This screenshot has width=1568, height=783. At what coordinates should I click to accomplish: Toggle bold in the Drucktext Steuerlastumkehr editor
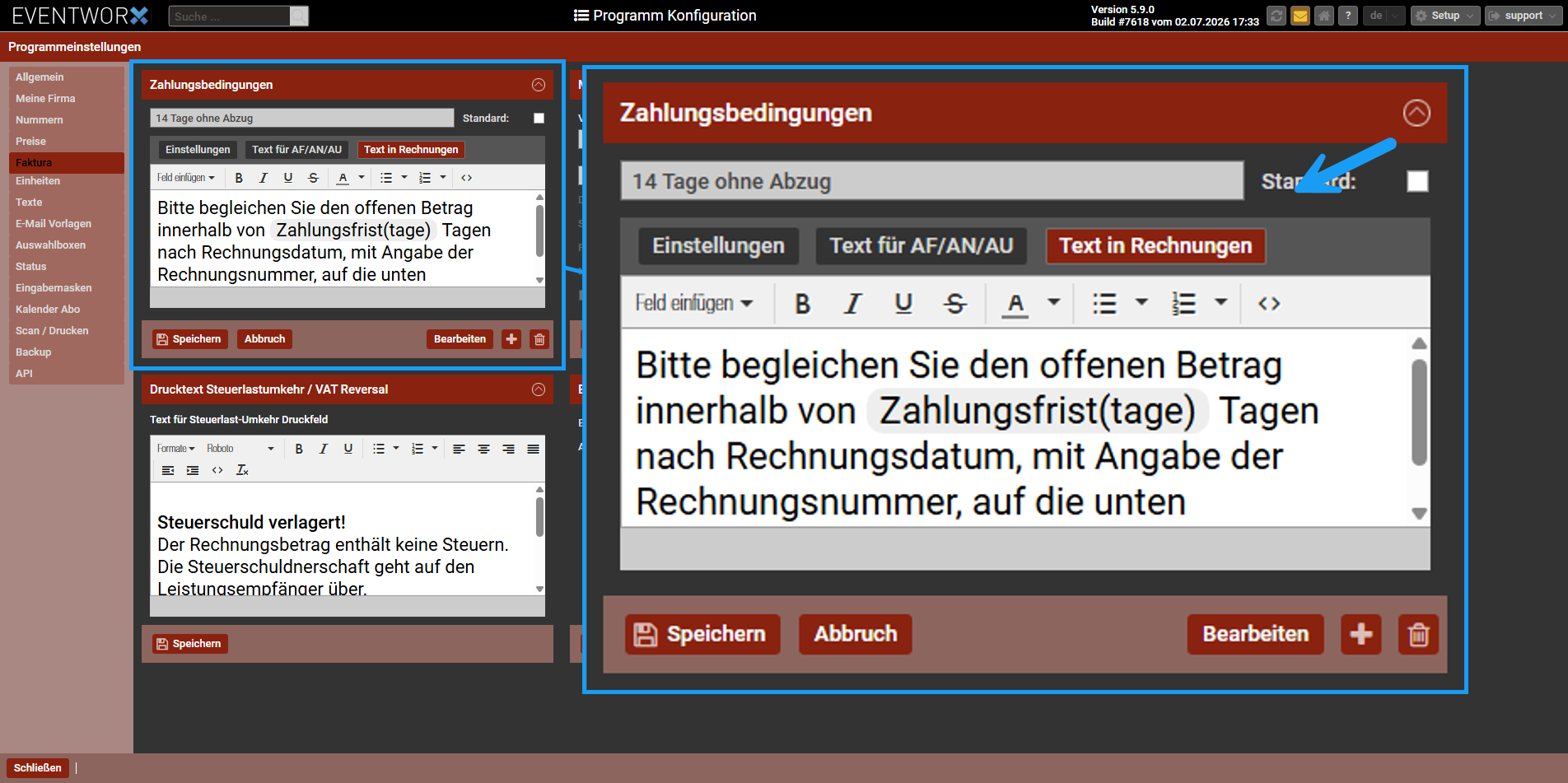pos(299,449)
